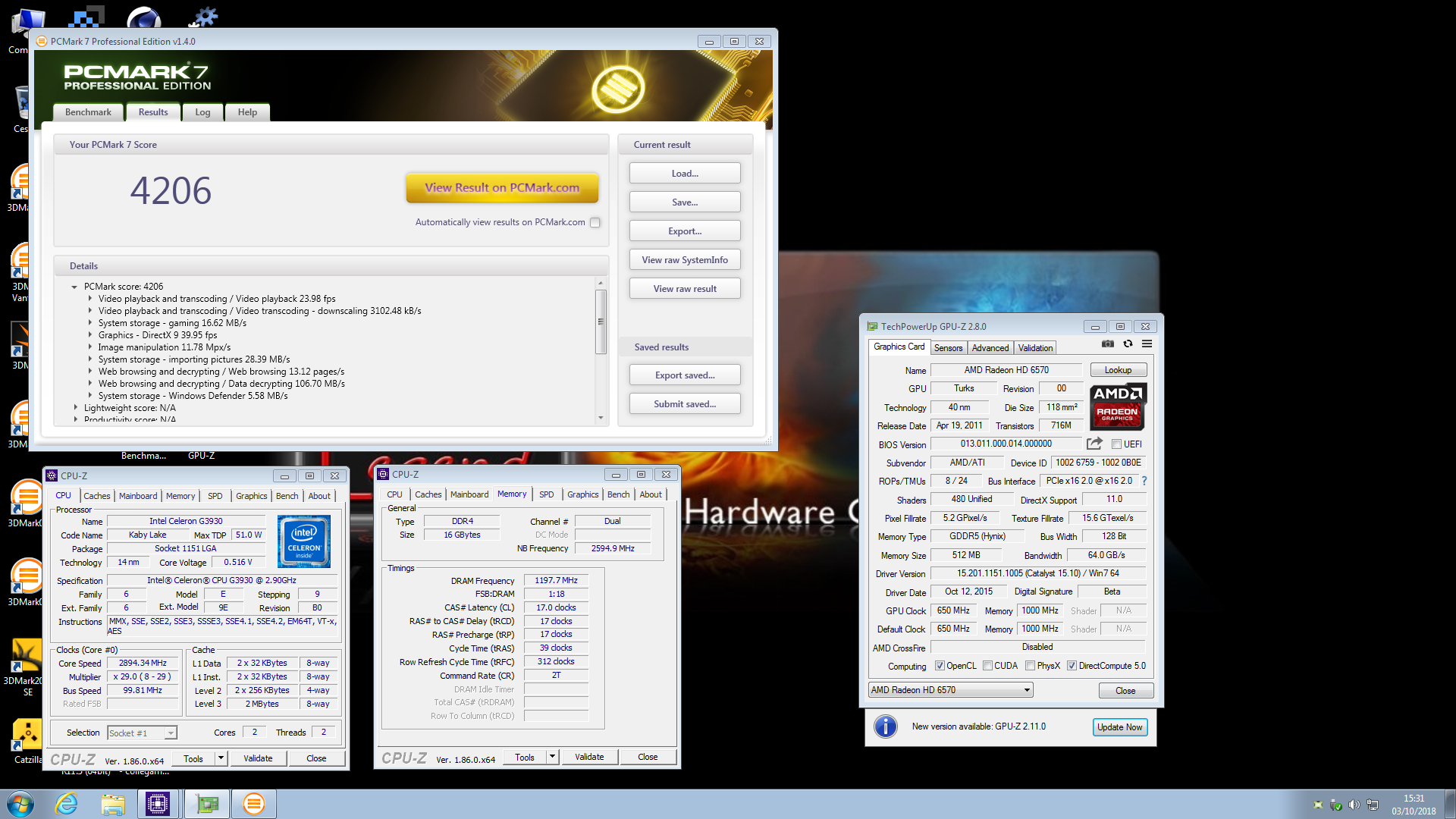Click the PCMark 7 title bar icon
Viewport: 1456px width, 819px height.
click(x=42, y=42)
